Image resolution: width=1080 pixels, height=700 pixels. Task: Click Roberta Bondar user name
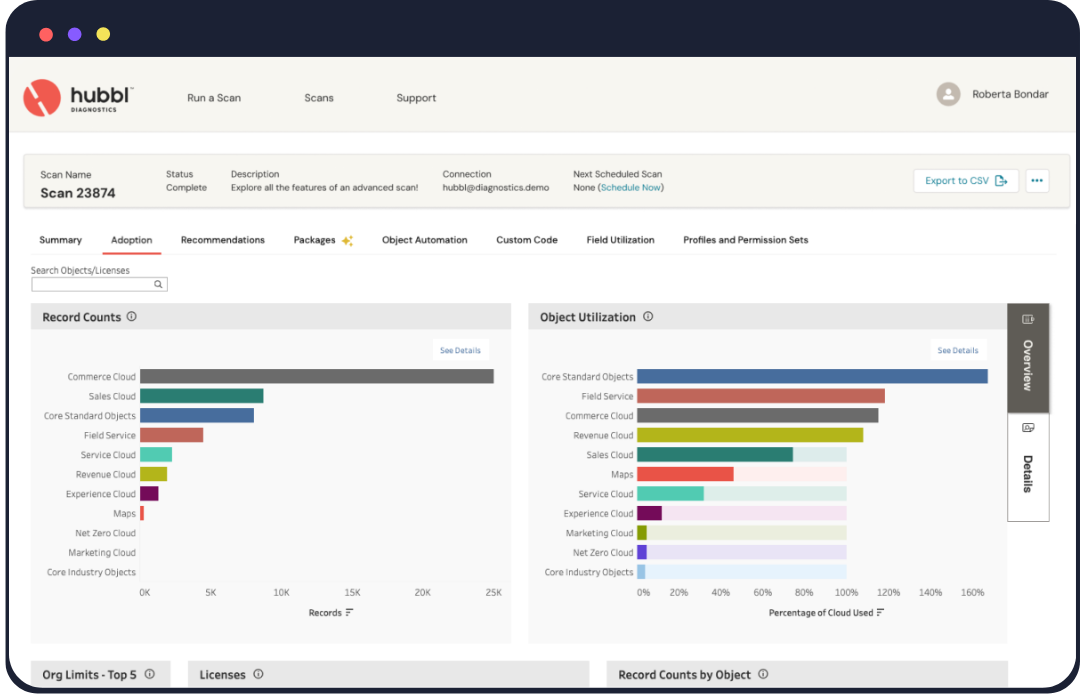pyautogui.click(x=1010, y=94)
